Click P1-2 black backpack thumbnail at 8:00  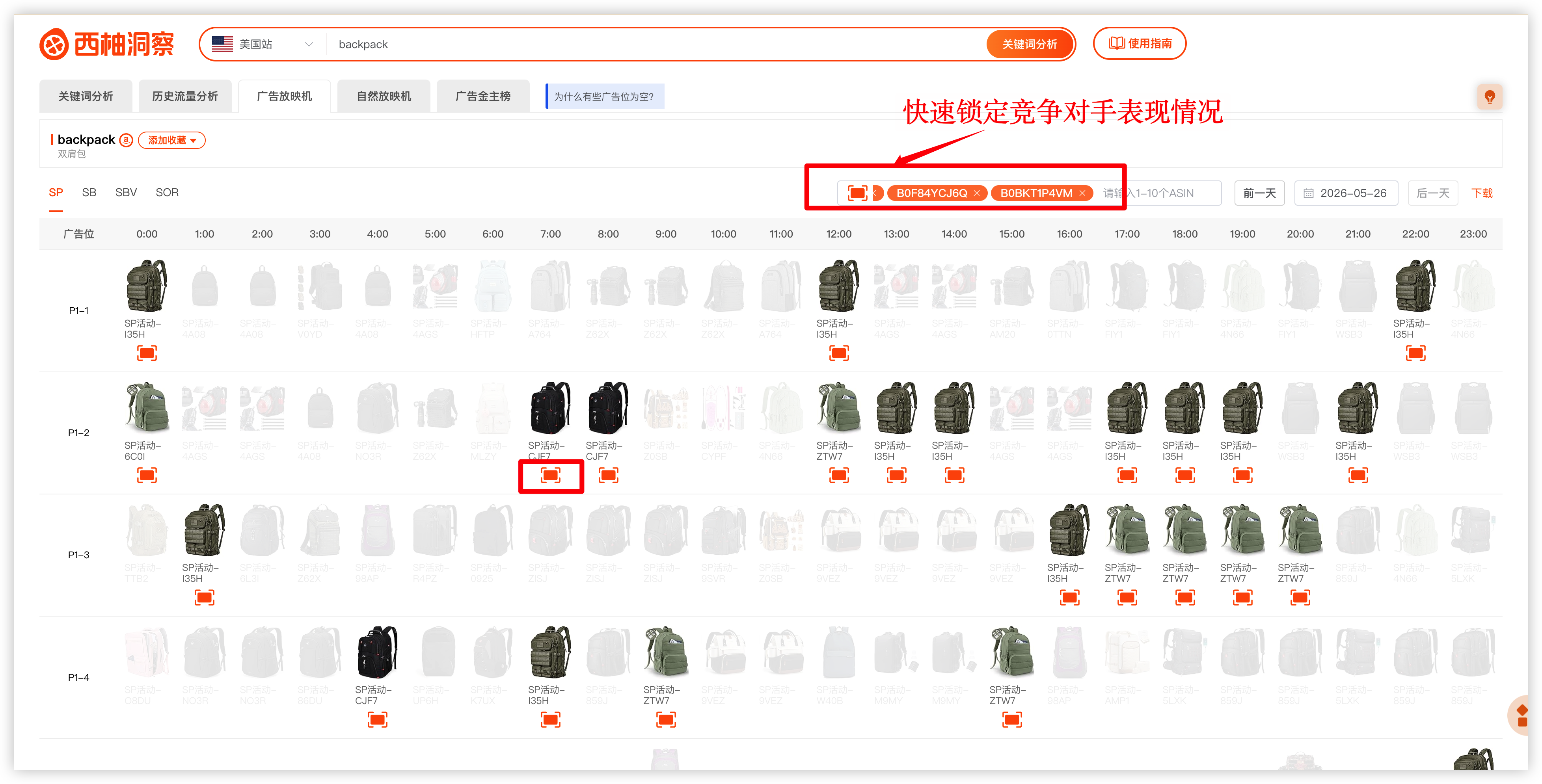pos(607,408)
